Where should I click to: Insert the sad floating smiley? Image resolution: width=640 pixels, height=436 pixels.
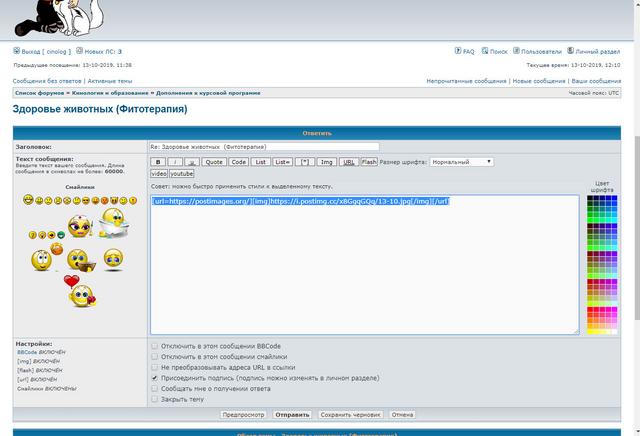pos(113,260)
